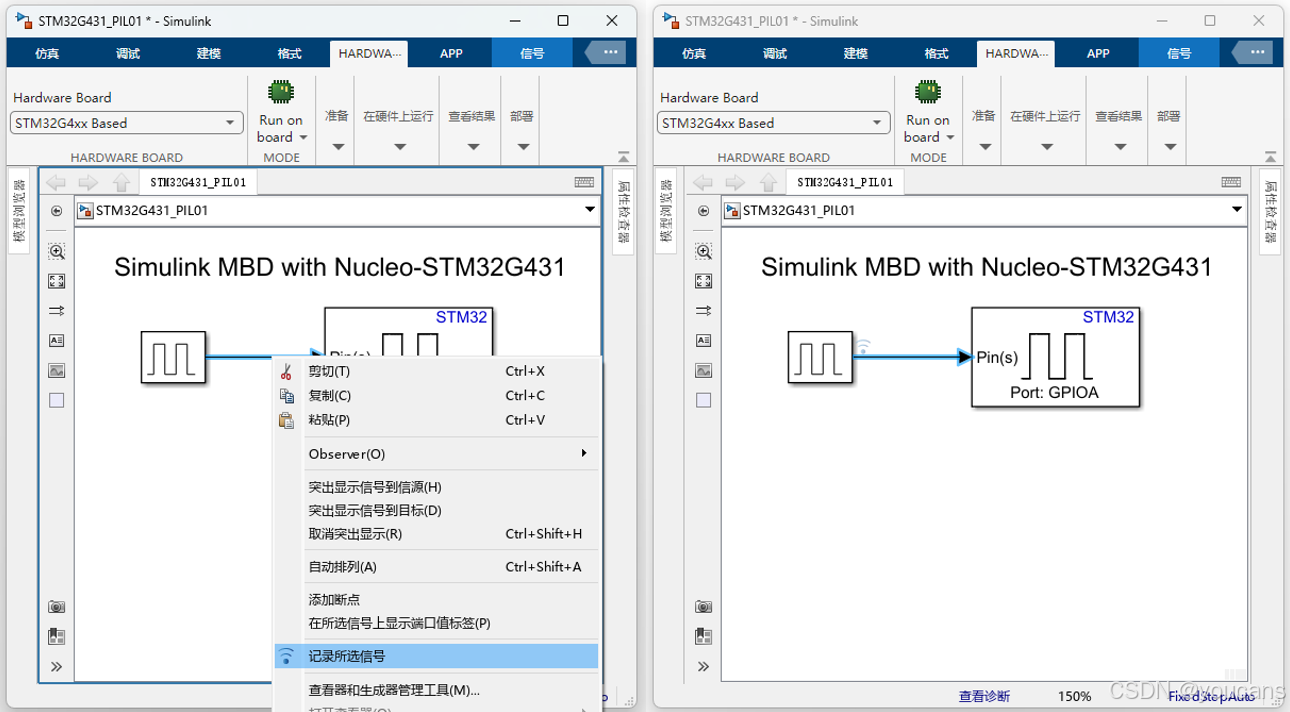Click screenshot camera icon in left window

click(57, 607)
